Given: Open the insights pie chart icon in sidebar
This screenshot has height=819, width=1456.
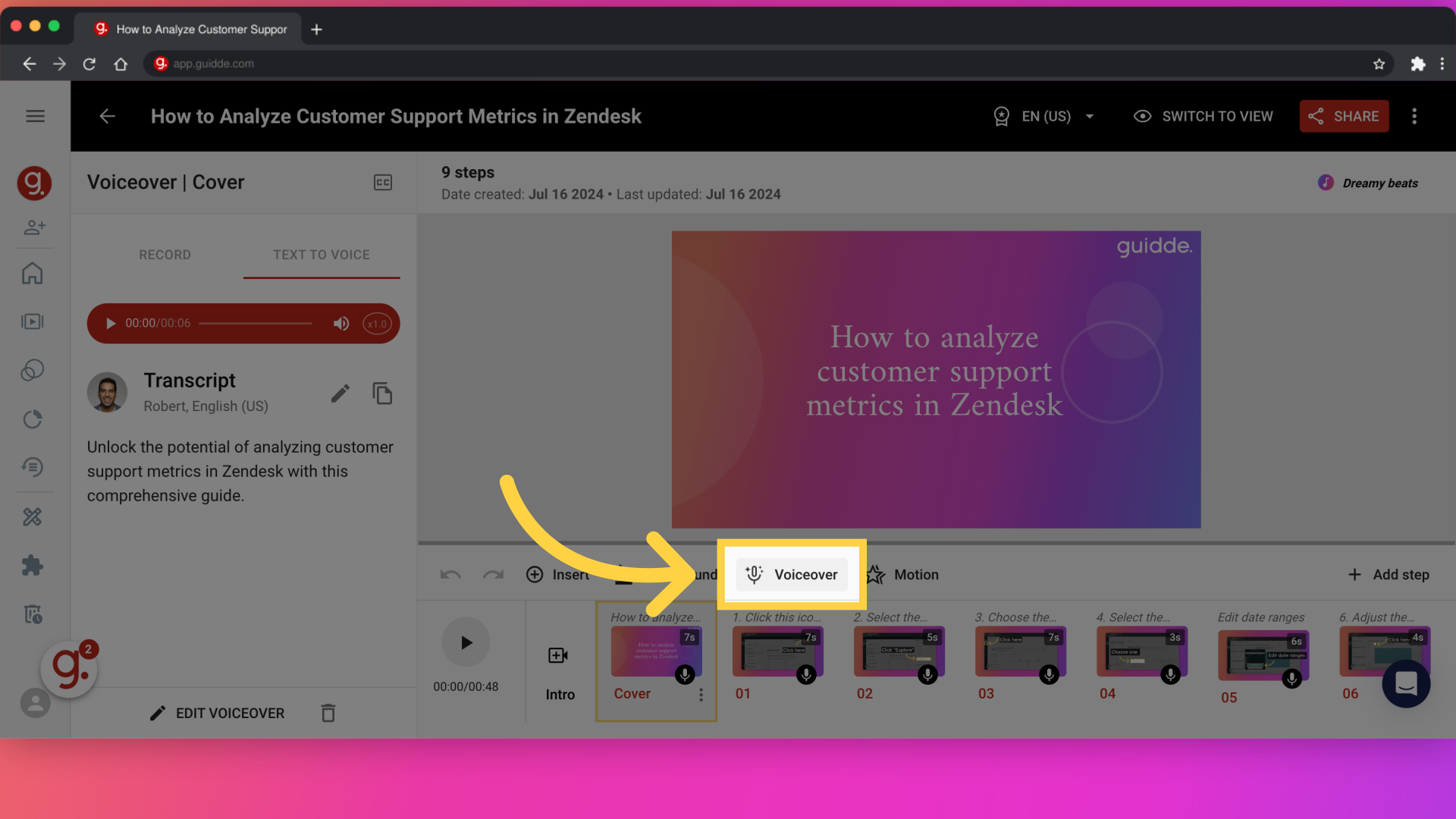Looking at the screenshot, I should pos(33,419).
